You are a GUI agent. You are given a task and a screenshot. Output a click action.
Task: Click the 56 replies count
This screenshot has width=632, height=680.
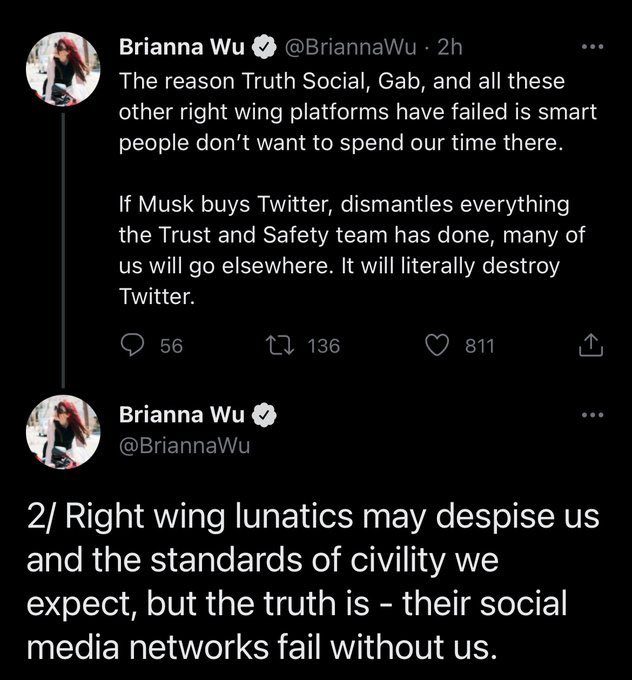click(171, 346)
